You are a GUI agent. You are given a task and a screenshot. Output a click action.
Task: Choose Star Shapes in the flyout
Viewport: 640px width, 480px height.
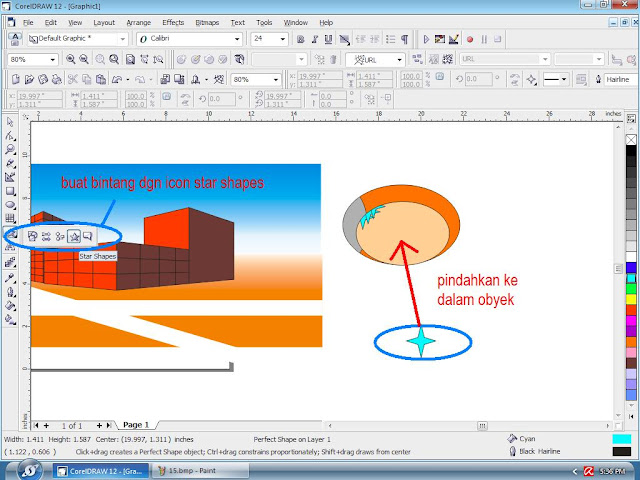[x=74, y=236]
